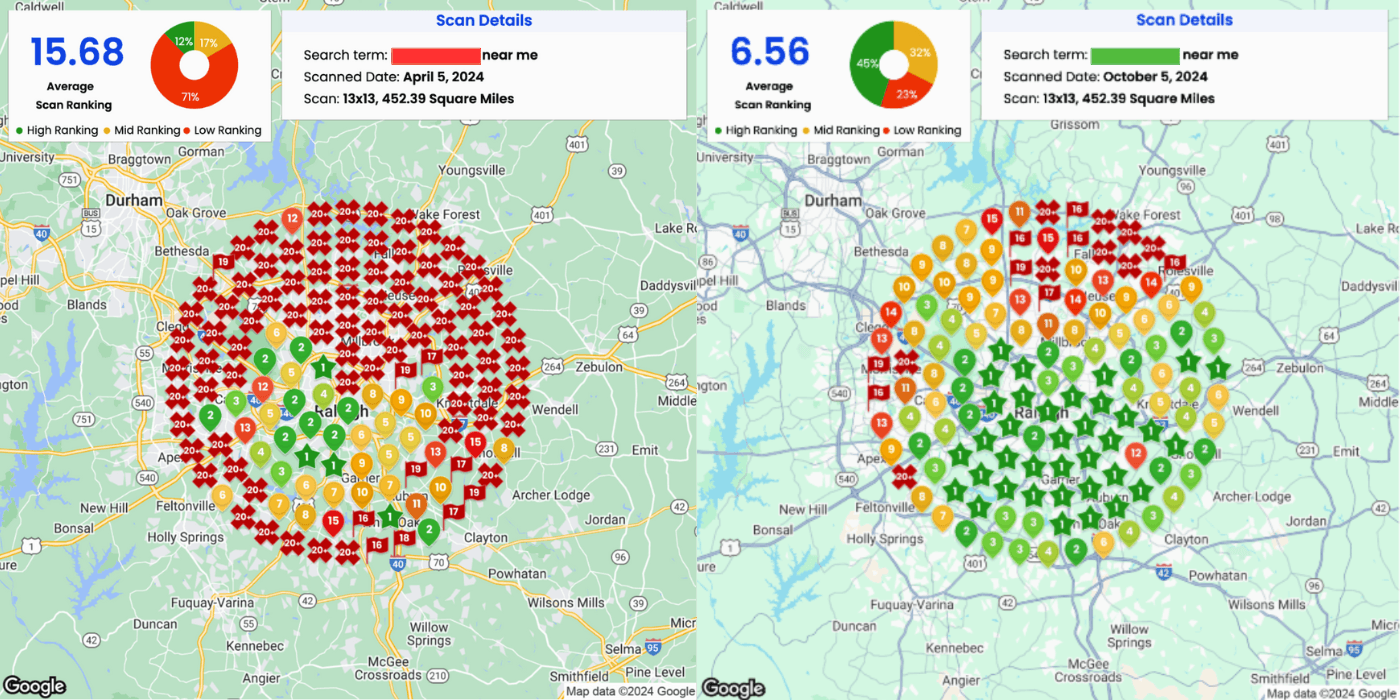The height and width of the screenshot is (700, 1400).
Task: Click the Google logo on the left map
Action: pos(33,687)
